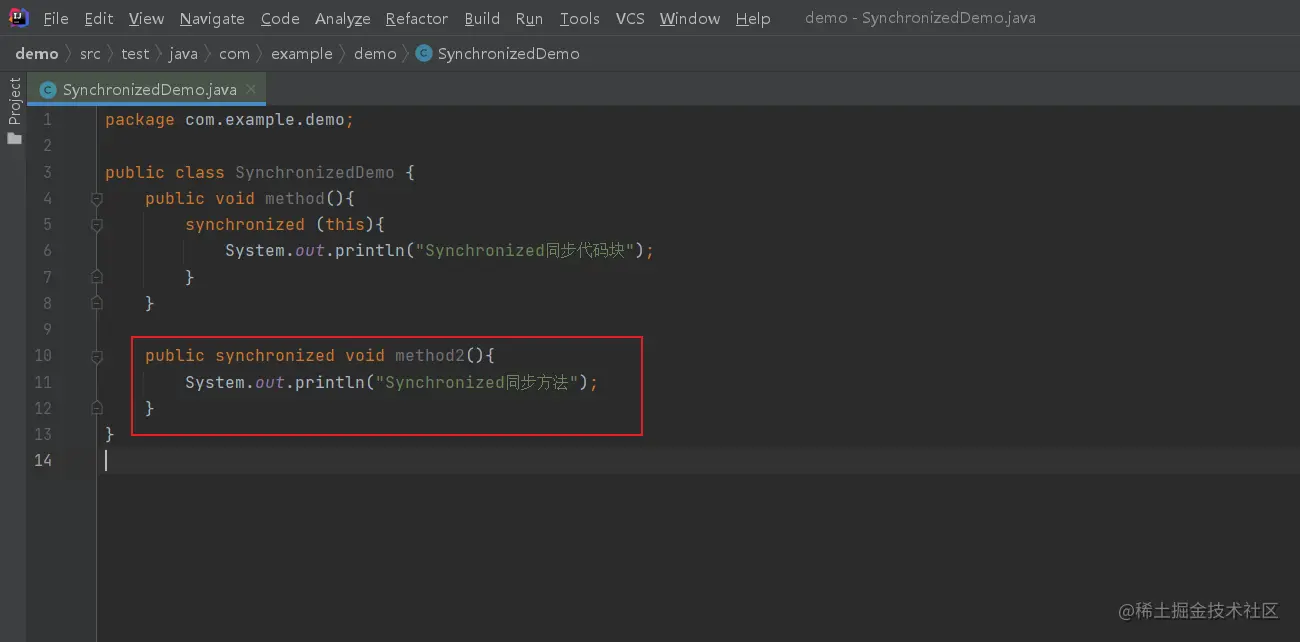The image size is (1300, 642).
Task: Click the "Synchronized同步方法" string literal
Action: tap(479, 382)
